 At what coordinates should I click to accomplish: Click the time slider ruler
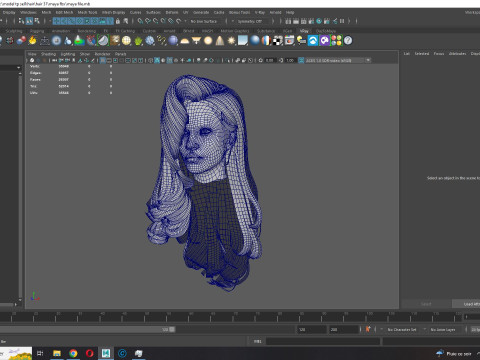pos(230,317)
